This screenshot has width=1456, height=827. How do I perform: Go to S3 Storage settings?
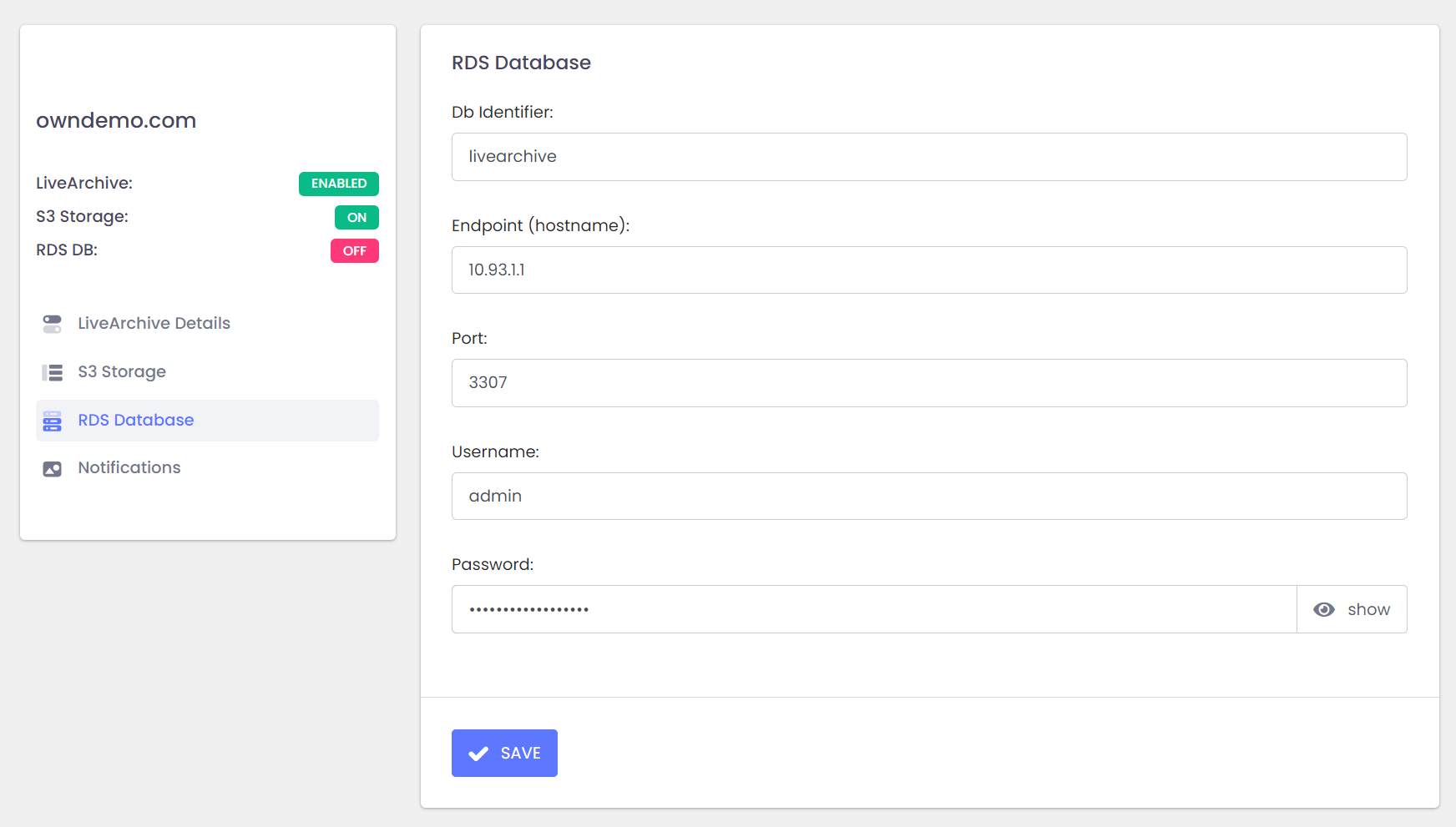click(122, 372)
